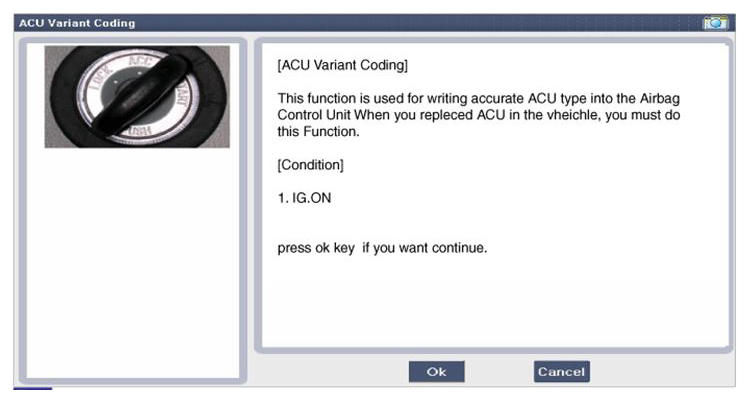The height and width of the screenshot is (402, 749).
Task: Click the "1. IG.ON" condition line
Action: (x=304, y=198)
